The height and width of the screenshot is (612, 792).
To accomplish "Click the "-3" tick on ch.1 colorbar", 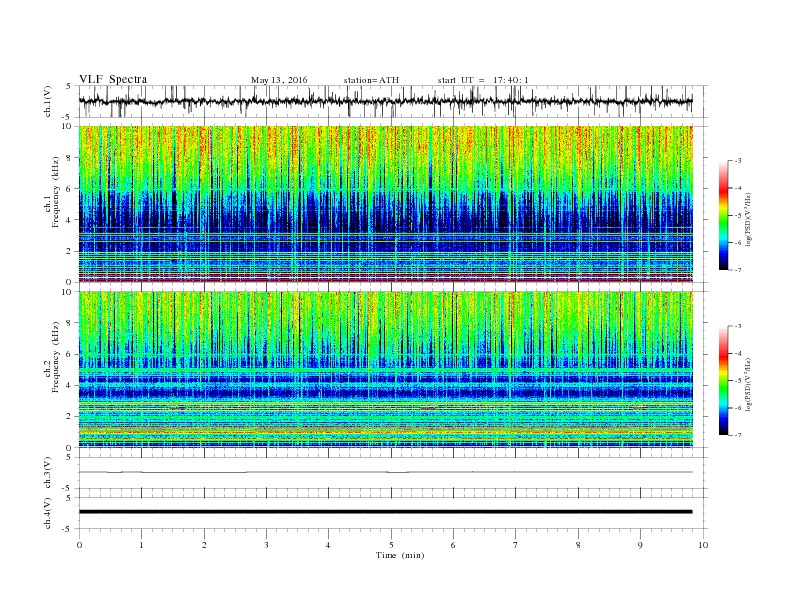I will pos(738,161).
